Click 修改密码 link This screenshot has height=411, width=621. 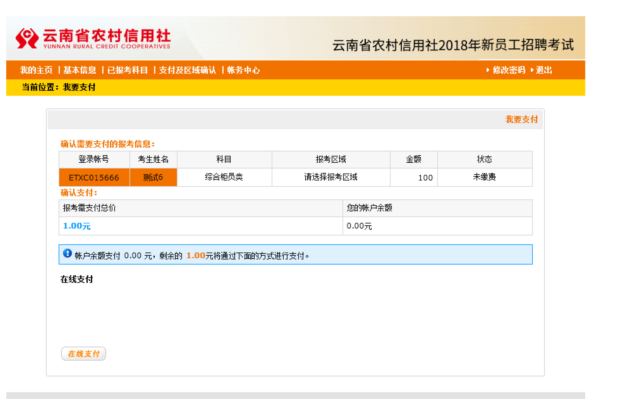(508, 70)
